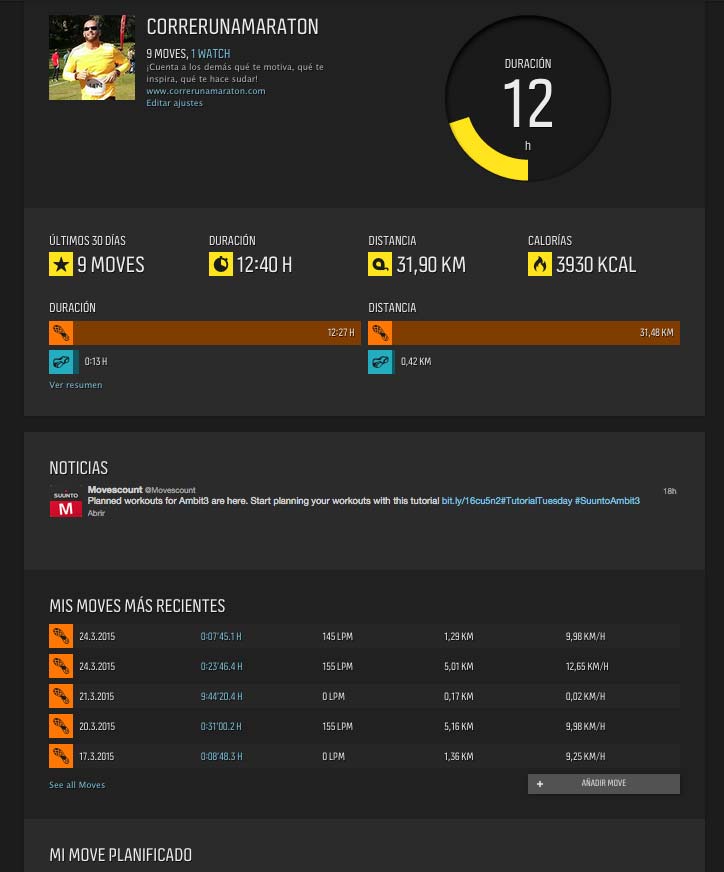Click running icon for the 20.3.2015 move

click(x=61, y=726)
